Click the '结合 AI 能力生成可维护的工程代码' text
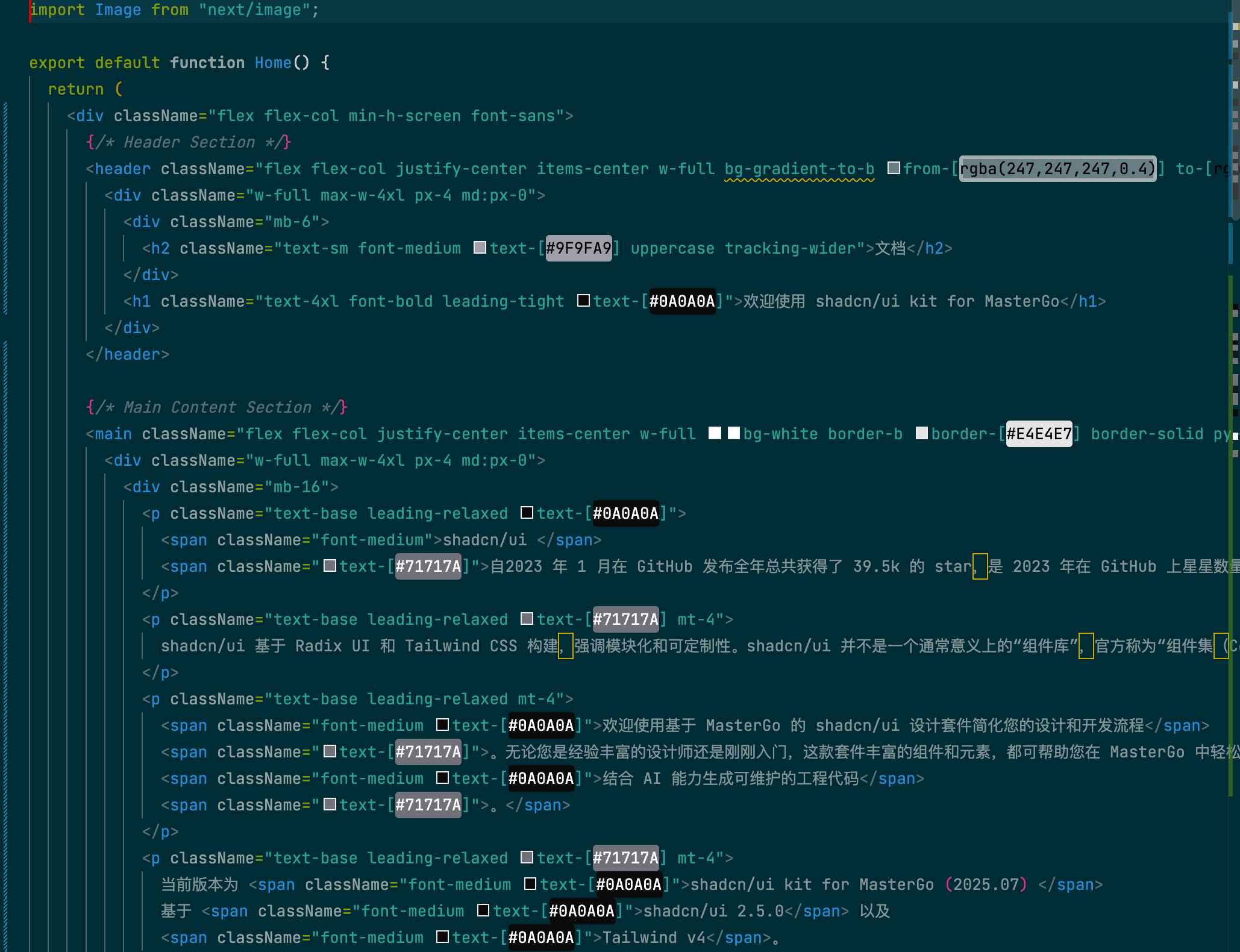The height and width of the screenshot is (952, 1240). [x=731, y=778]
